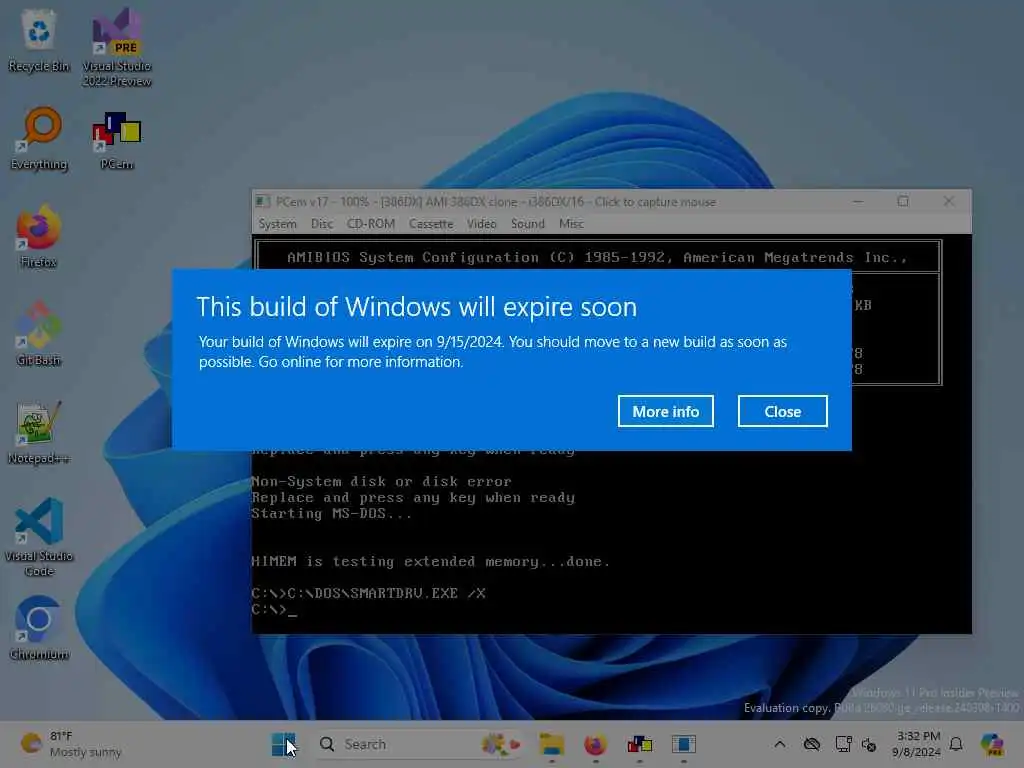Click the More info button
Screen dimensions: 1024x768
tap(665, 411)
